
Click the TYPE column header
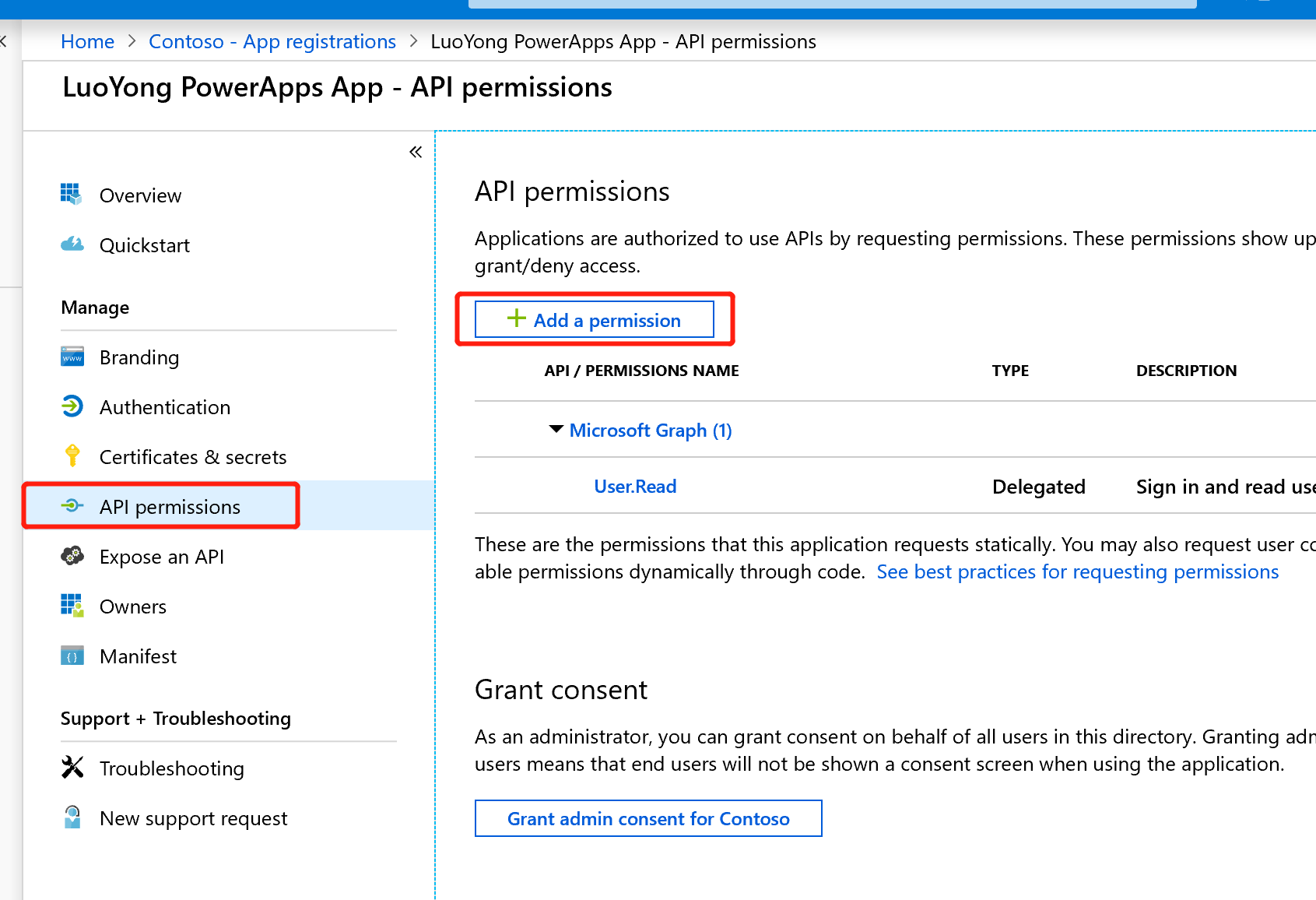(1010, 371)
